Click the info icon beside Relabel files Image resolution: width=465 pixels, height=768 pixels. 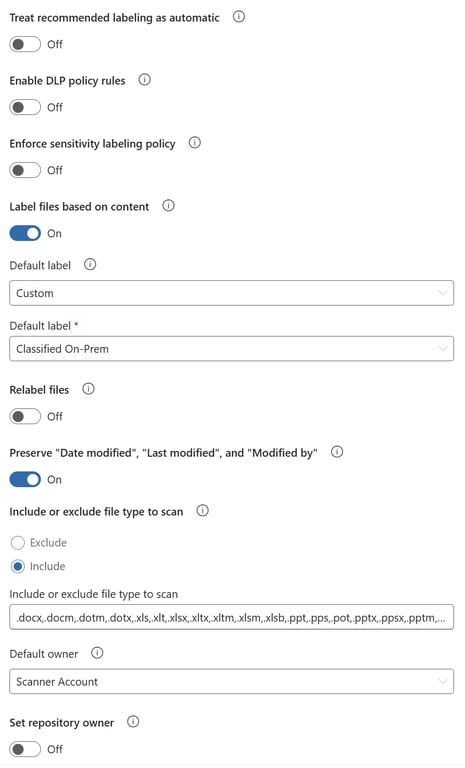coord(88,389)
